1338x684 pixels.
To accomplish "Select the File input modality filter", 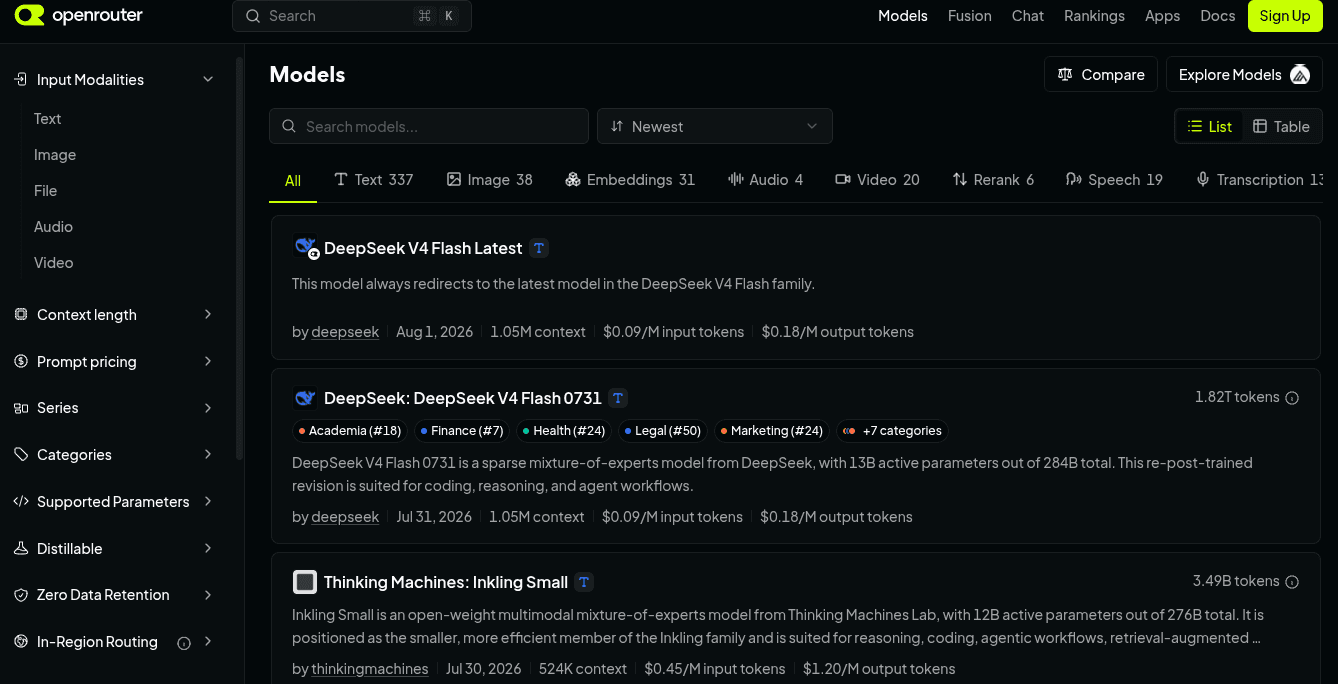I will pos(45,191).
